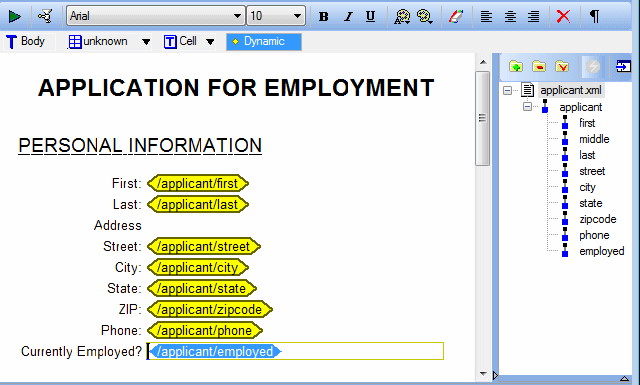The width and height of the screenshot is (640, 385).
Task: Click the document scrollbar down arrow
Action: tap(483, 374)
